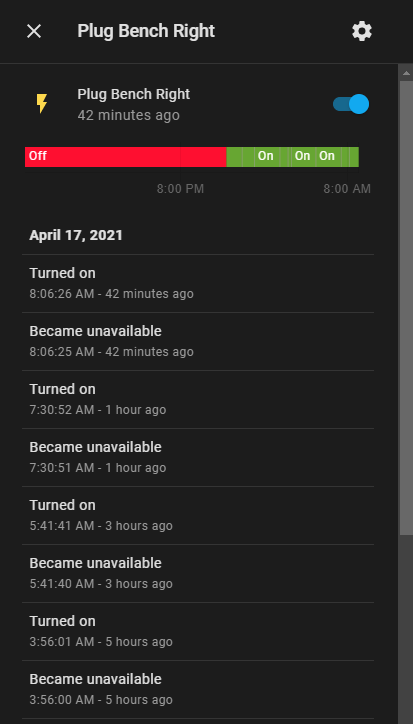Image resolution: width=413 pixels, height=724 pixels.
Task: Select Became unavailable 5:41:40 AM entry
Action: coord(198,573)
